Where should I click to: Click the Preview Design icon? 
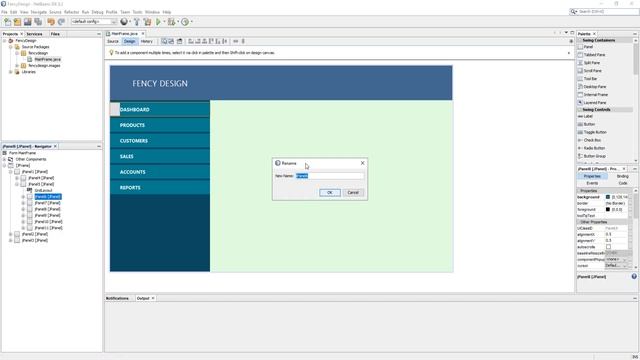click(x=180, y=41)
